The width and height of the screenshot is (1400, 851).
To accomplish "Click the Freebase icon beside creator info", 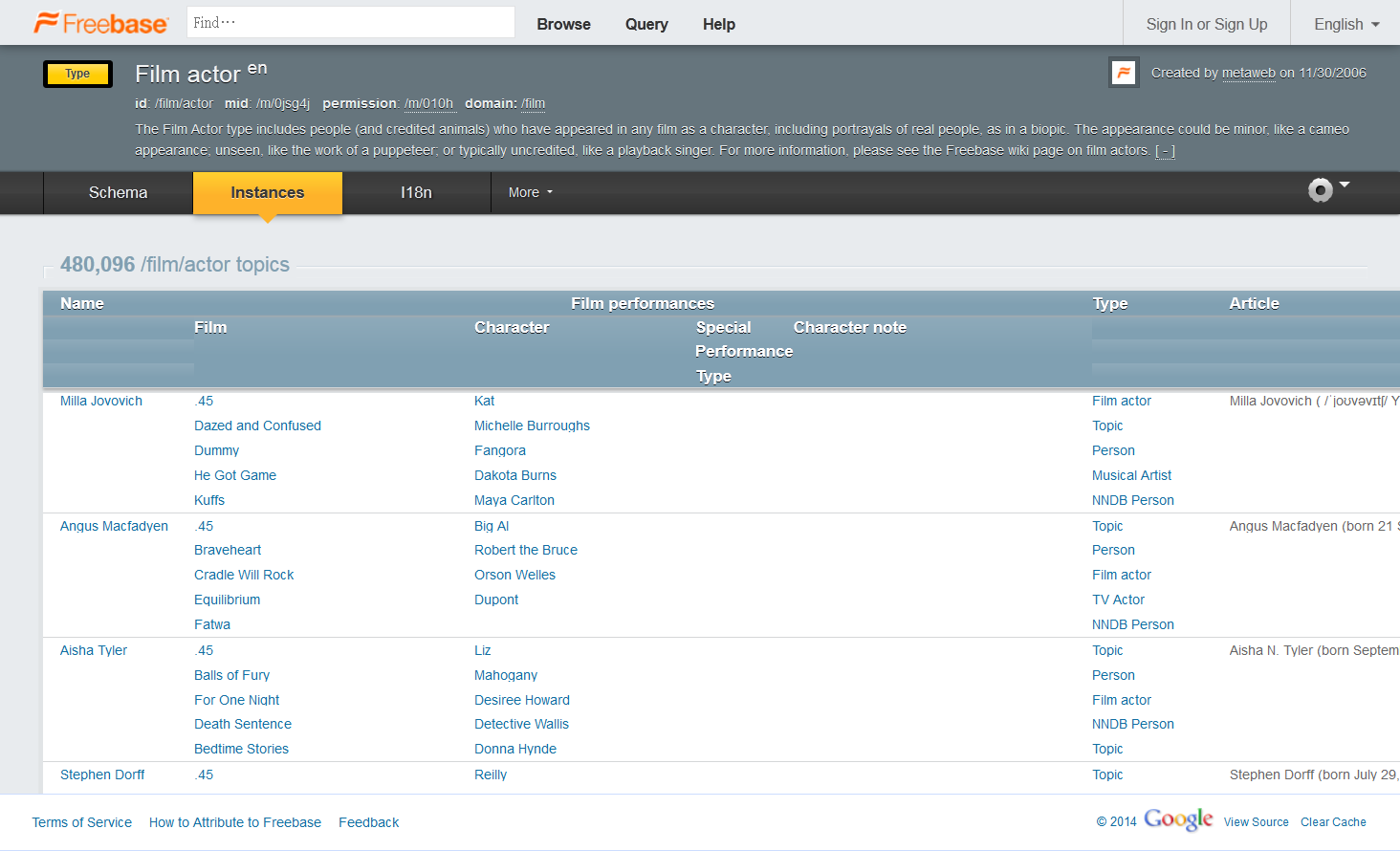I will (x=1124, y=73).
